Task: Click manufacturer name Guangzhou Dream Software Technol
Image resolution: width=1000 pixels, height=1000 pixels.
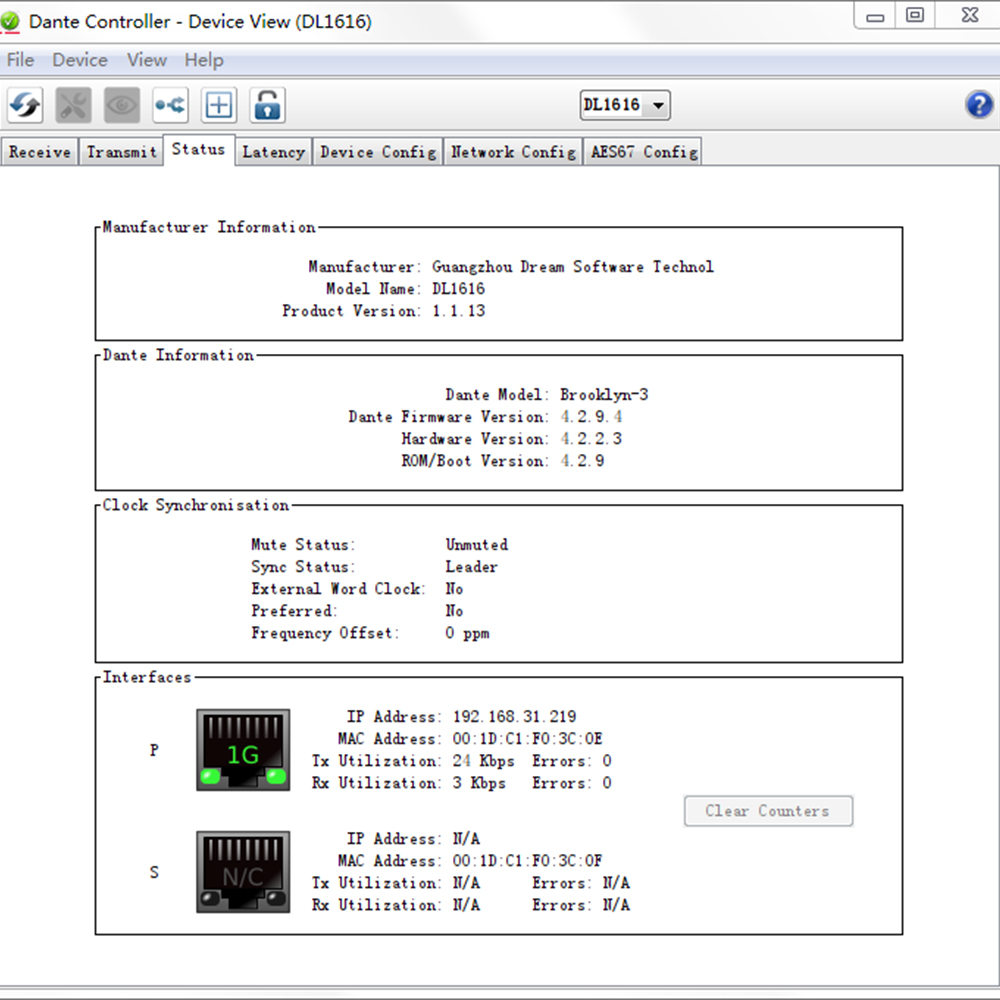Action: point(573,267)
